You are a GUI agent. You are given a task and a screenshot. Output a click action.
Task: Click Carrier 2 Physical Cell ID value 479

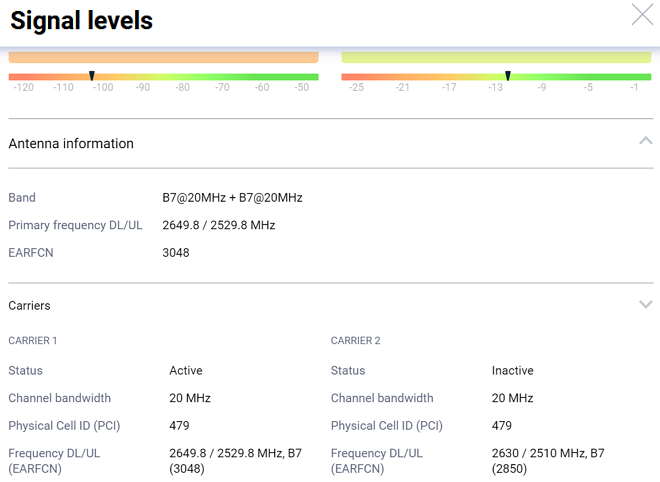(x=502, y=426)
